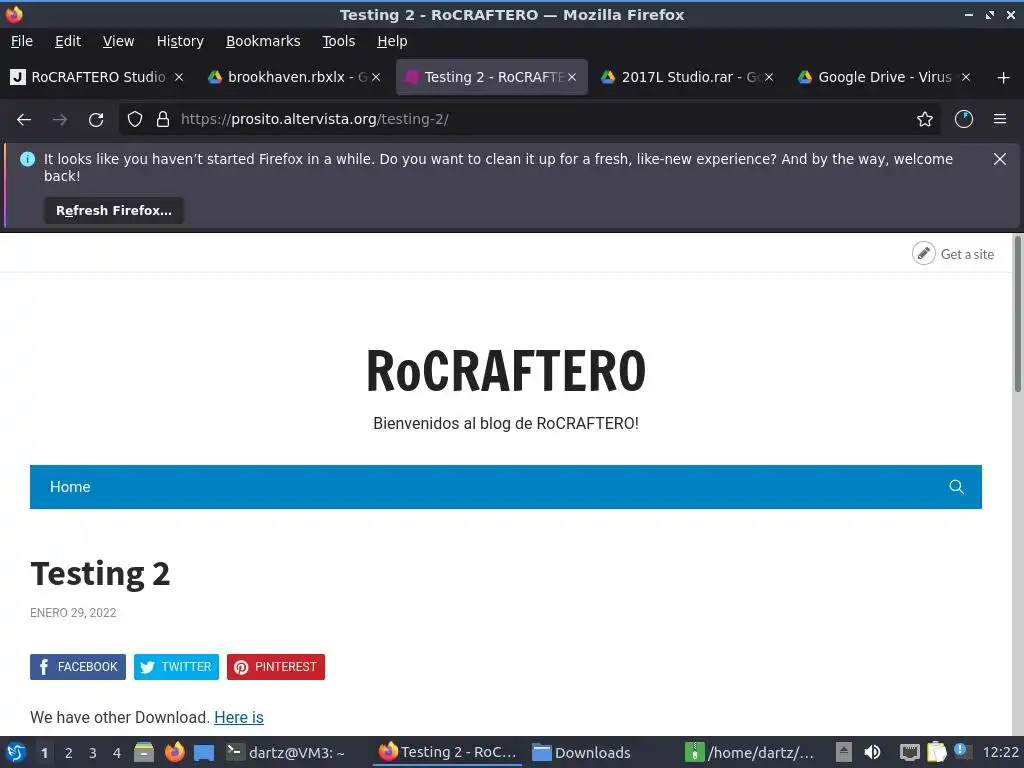Viewport: 1024px width, 768px height.
Task: Bookmark this page with the star
Action: (x=924, y=120)
